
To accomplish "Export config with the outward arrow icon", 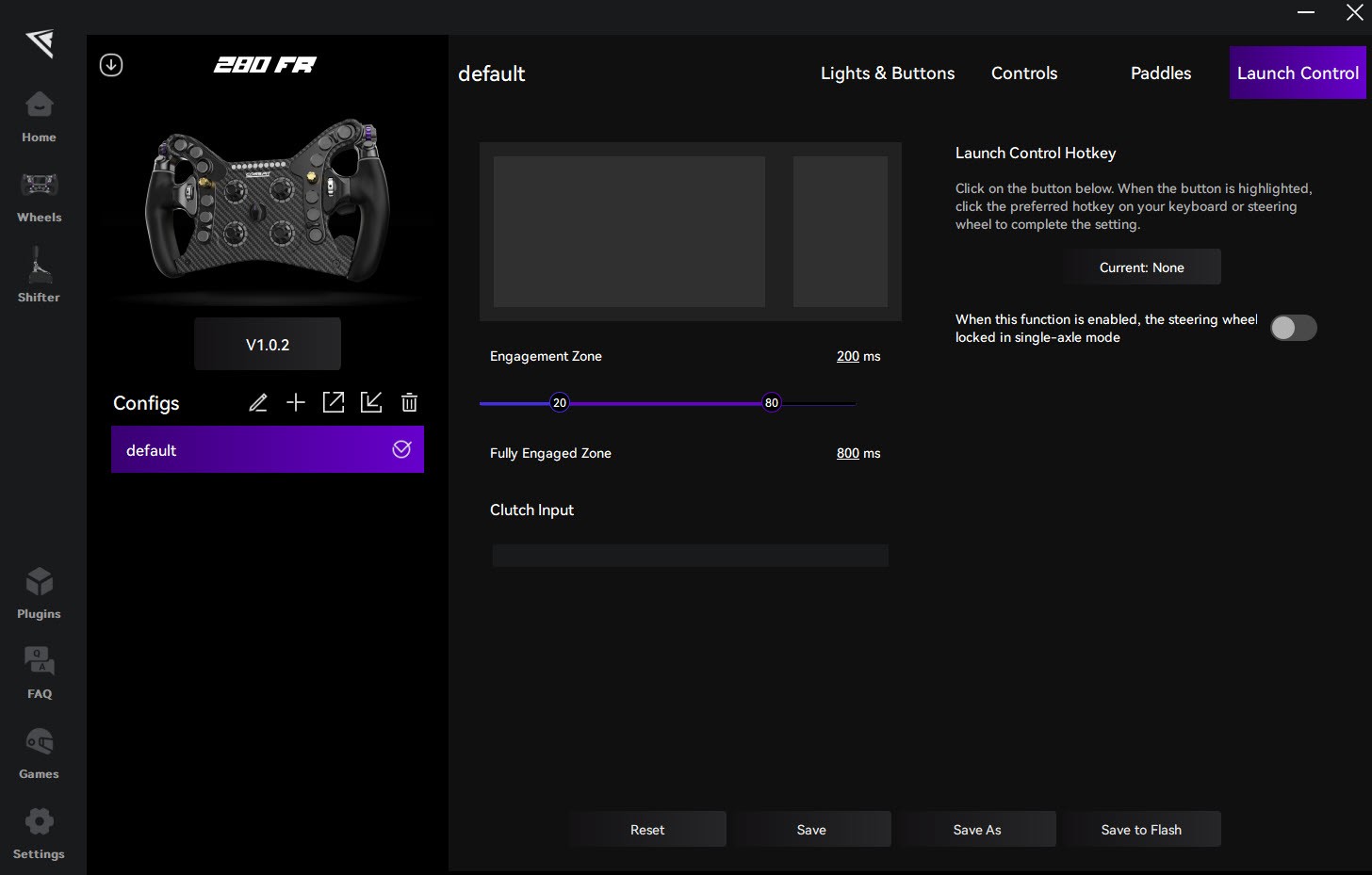I will [x=334, y=403].
